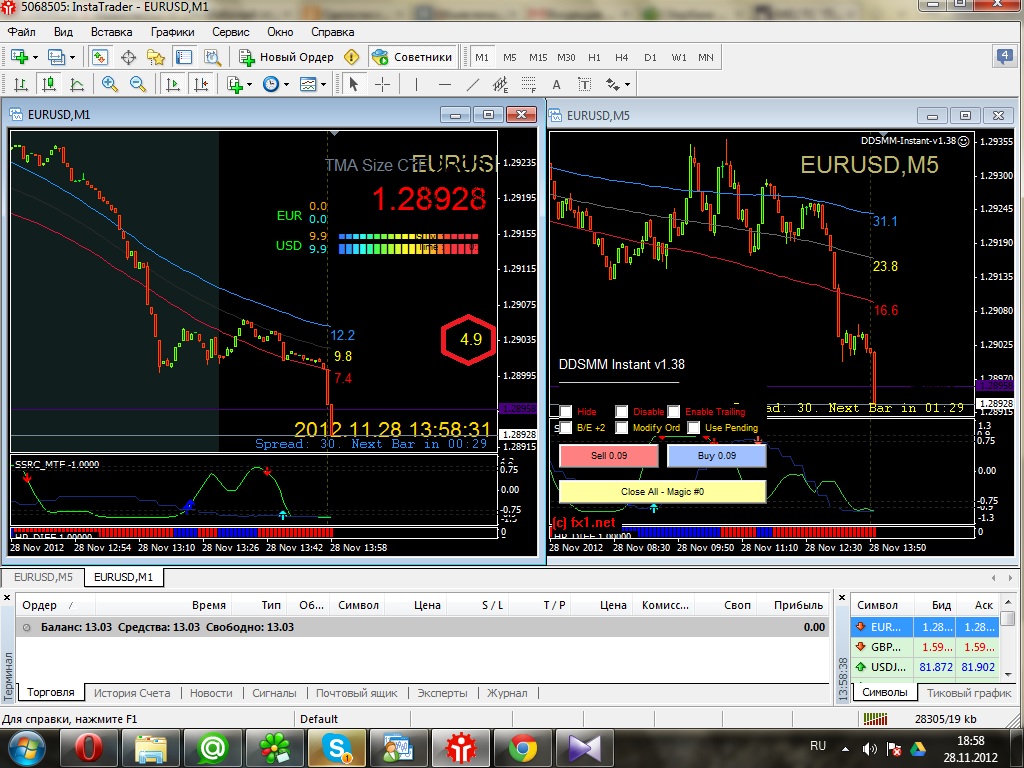
Task: Expand the arrows objects dropdown
Action: pyautogui.click(x=627, y=85)
